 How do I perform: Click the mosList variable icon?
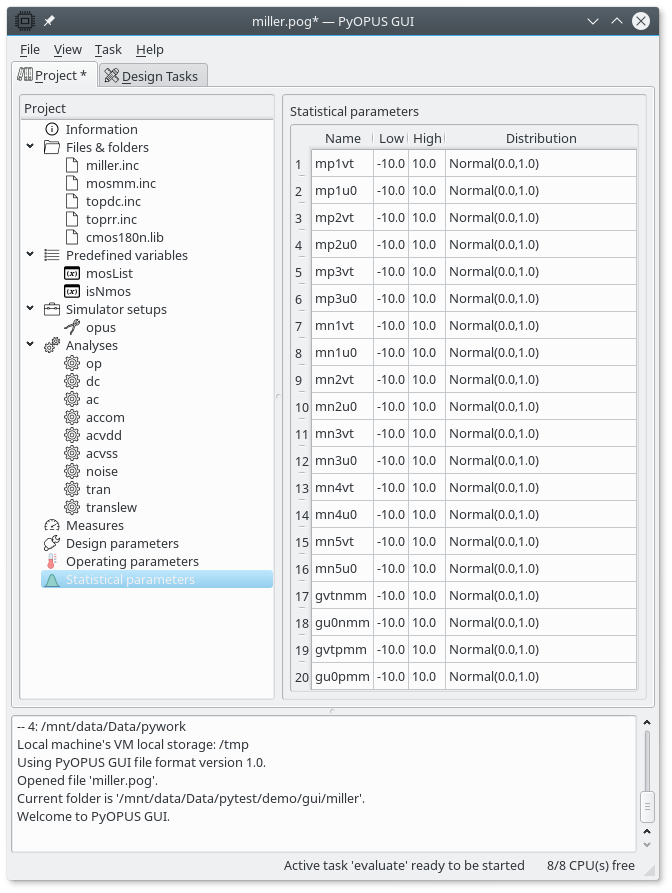click(x=72, y=273)
